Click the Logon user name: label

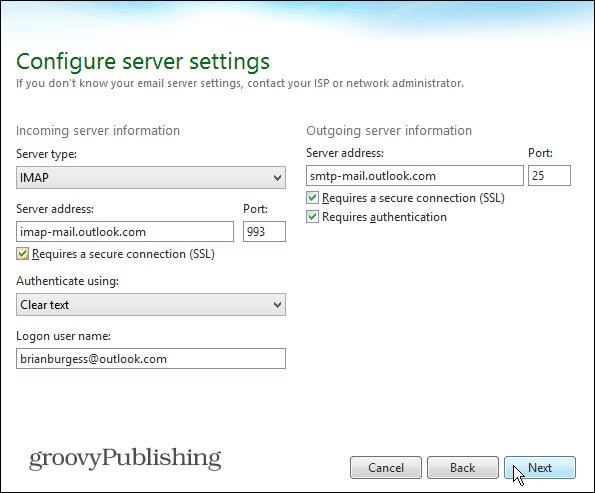[x=63, y=336]
